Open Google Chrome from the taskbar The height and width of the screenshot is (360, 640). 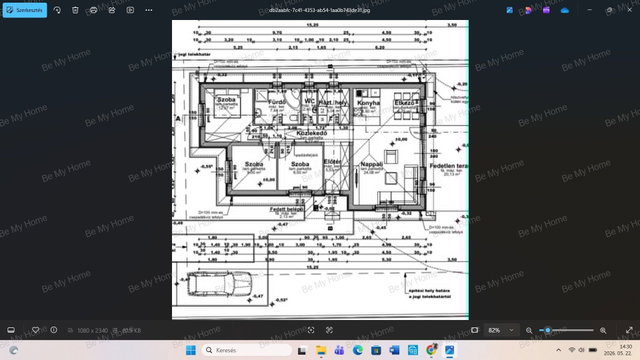click(x=431, y=350)
